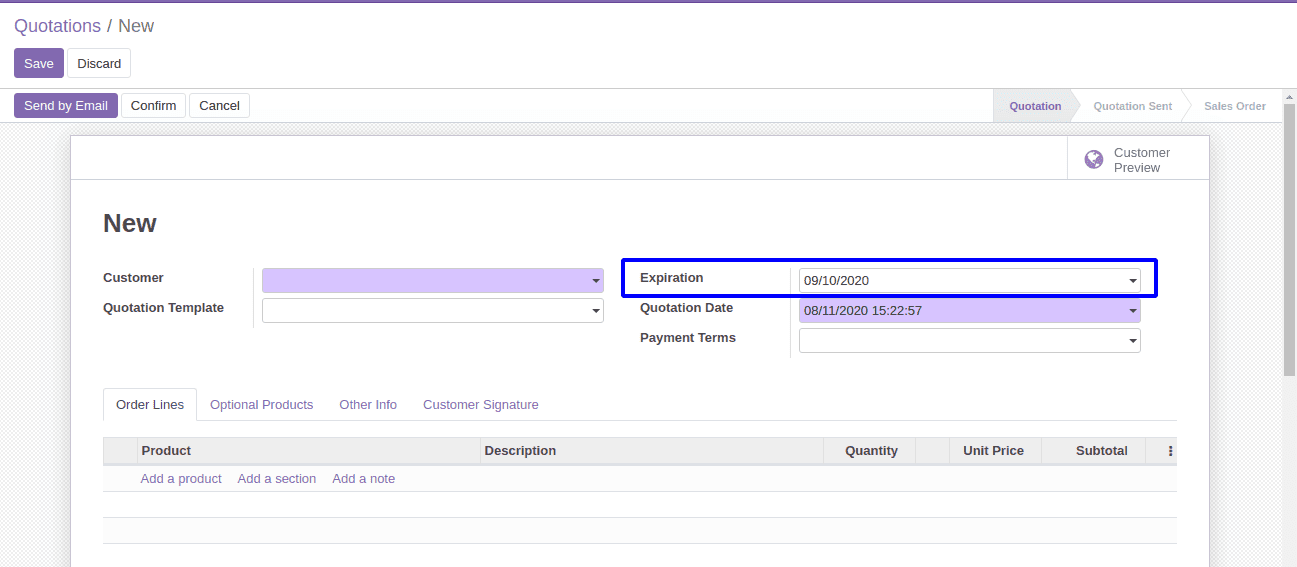
Task: Save the new quotation
Action: pos(39,63)
